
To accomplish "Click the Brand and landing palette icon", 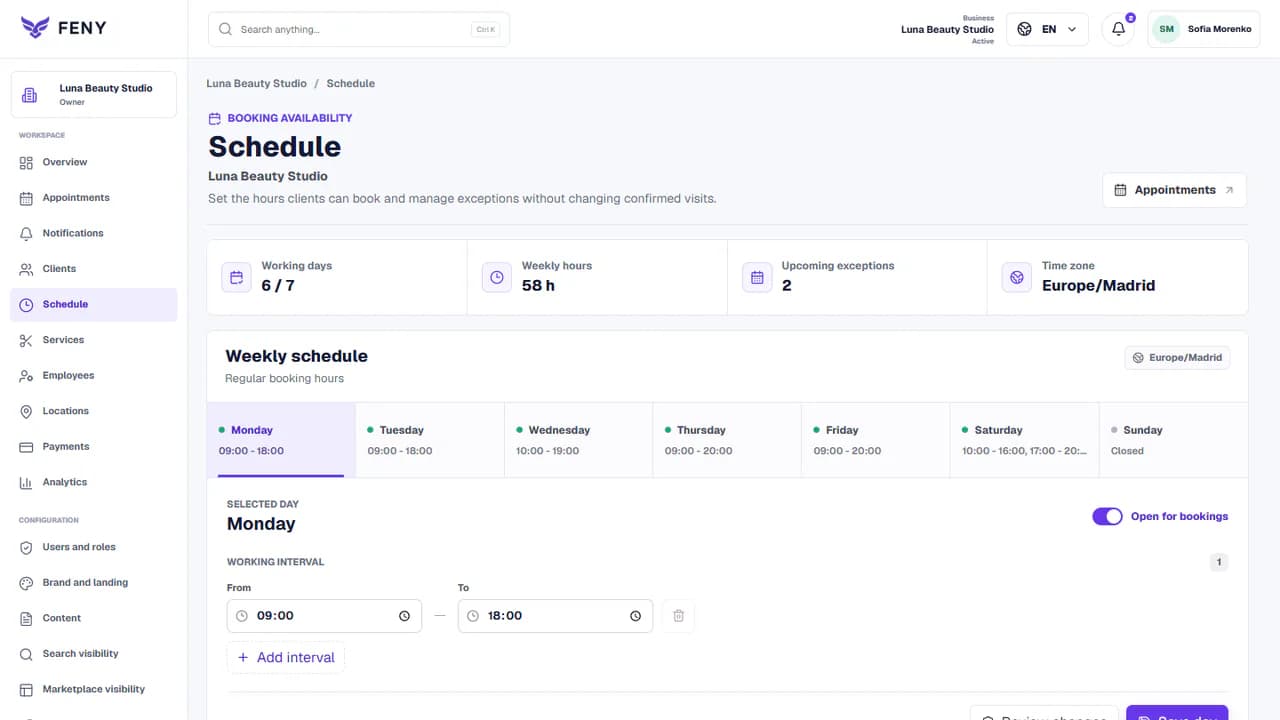I will (26, 583).
